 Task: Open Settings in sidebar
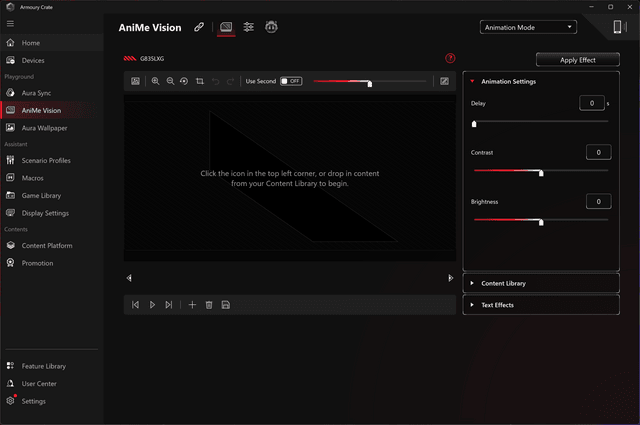52,401
